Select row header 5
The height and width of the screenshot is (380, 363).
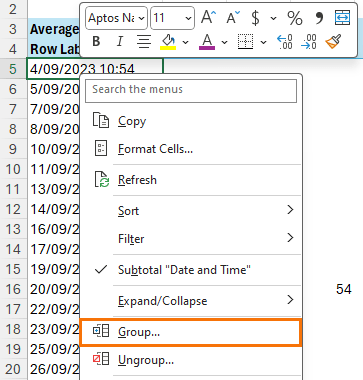(13, 69)
